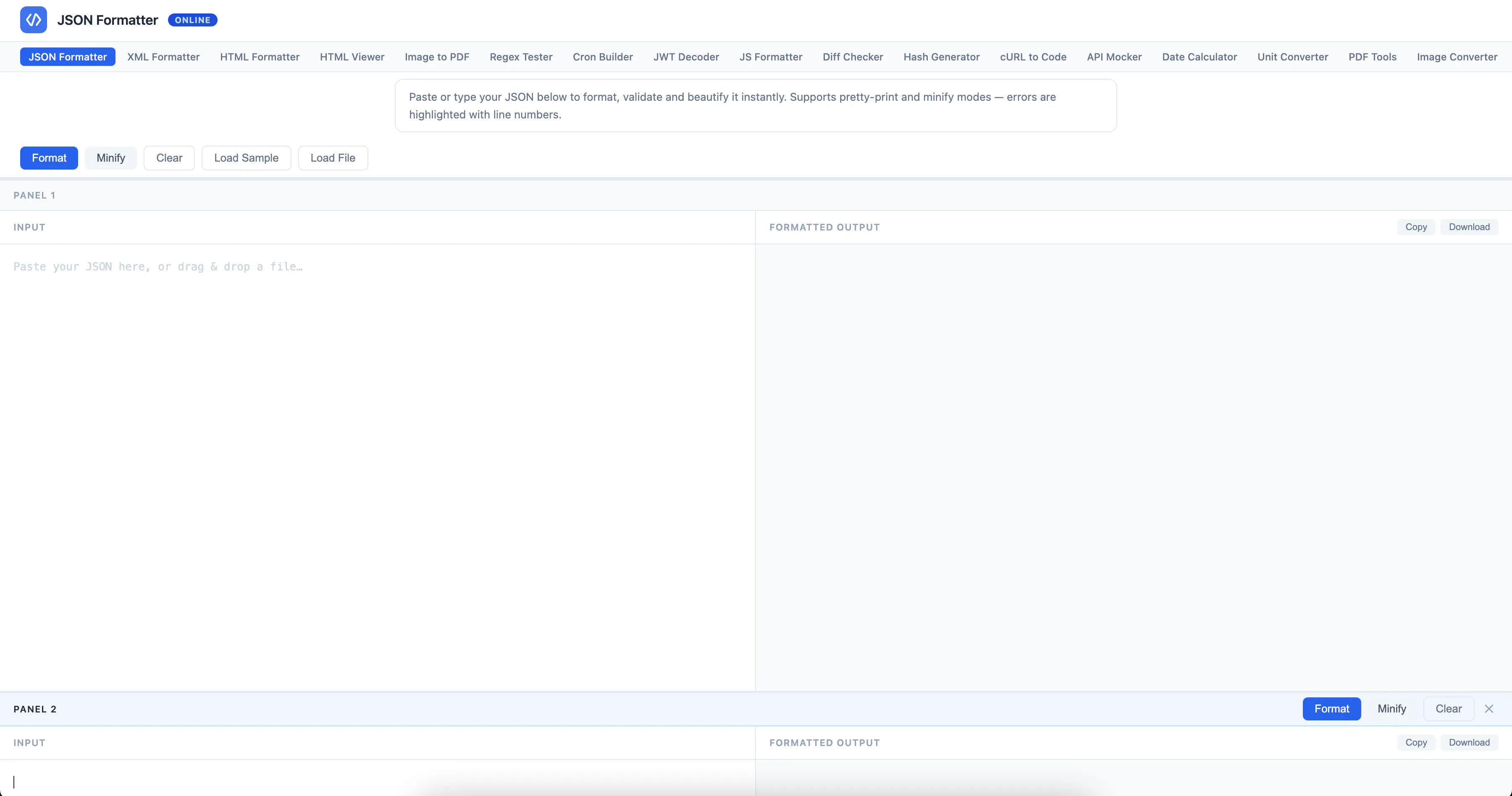
Task: Select the Diff Checker tab
Action: pos(852,57)
